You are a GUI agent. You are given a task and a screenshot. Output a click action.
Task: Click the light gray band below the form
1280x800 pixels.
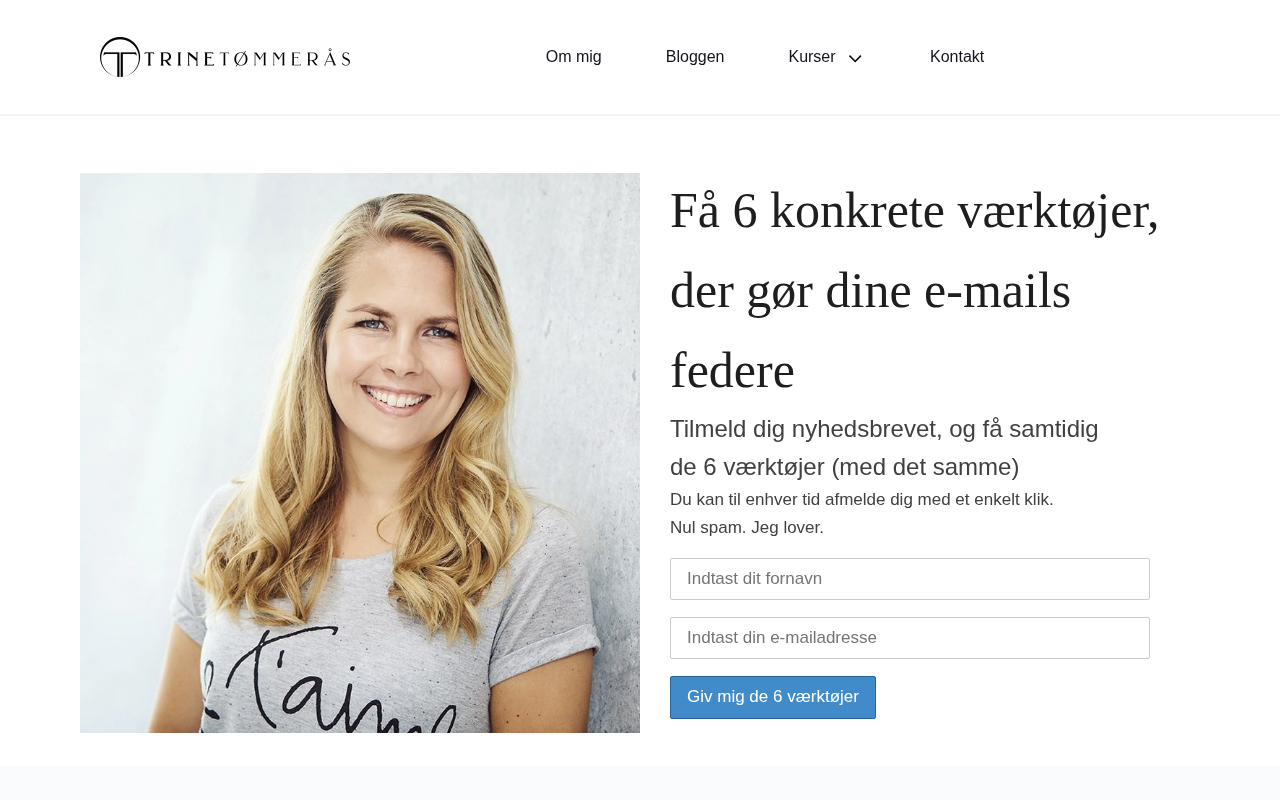point(640,783)
